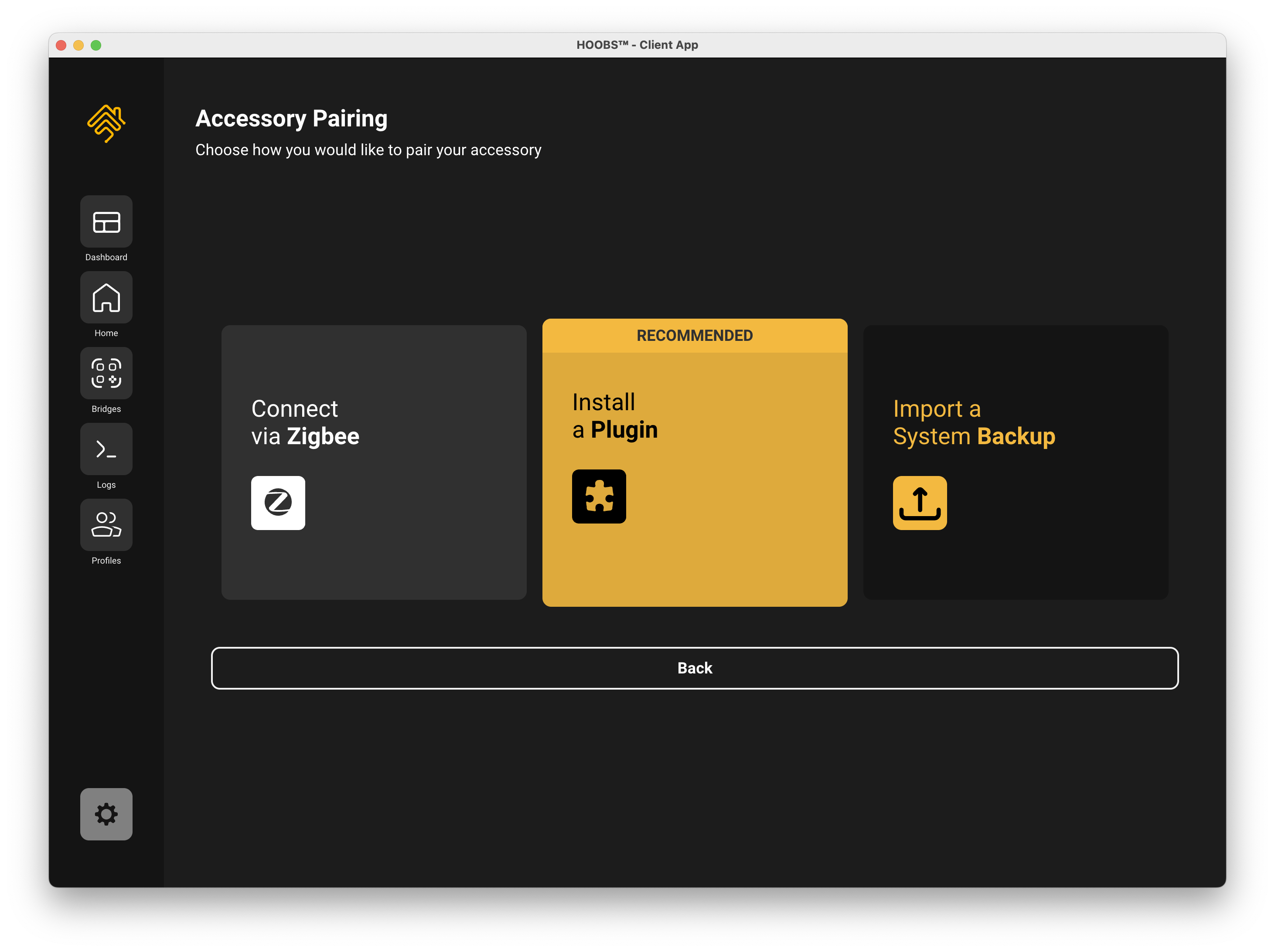Image resolution: width=1275 pixels, height=952 pixels.
Task: Open the Bridges icon
Action: (106, 373)
